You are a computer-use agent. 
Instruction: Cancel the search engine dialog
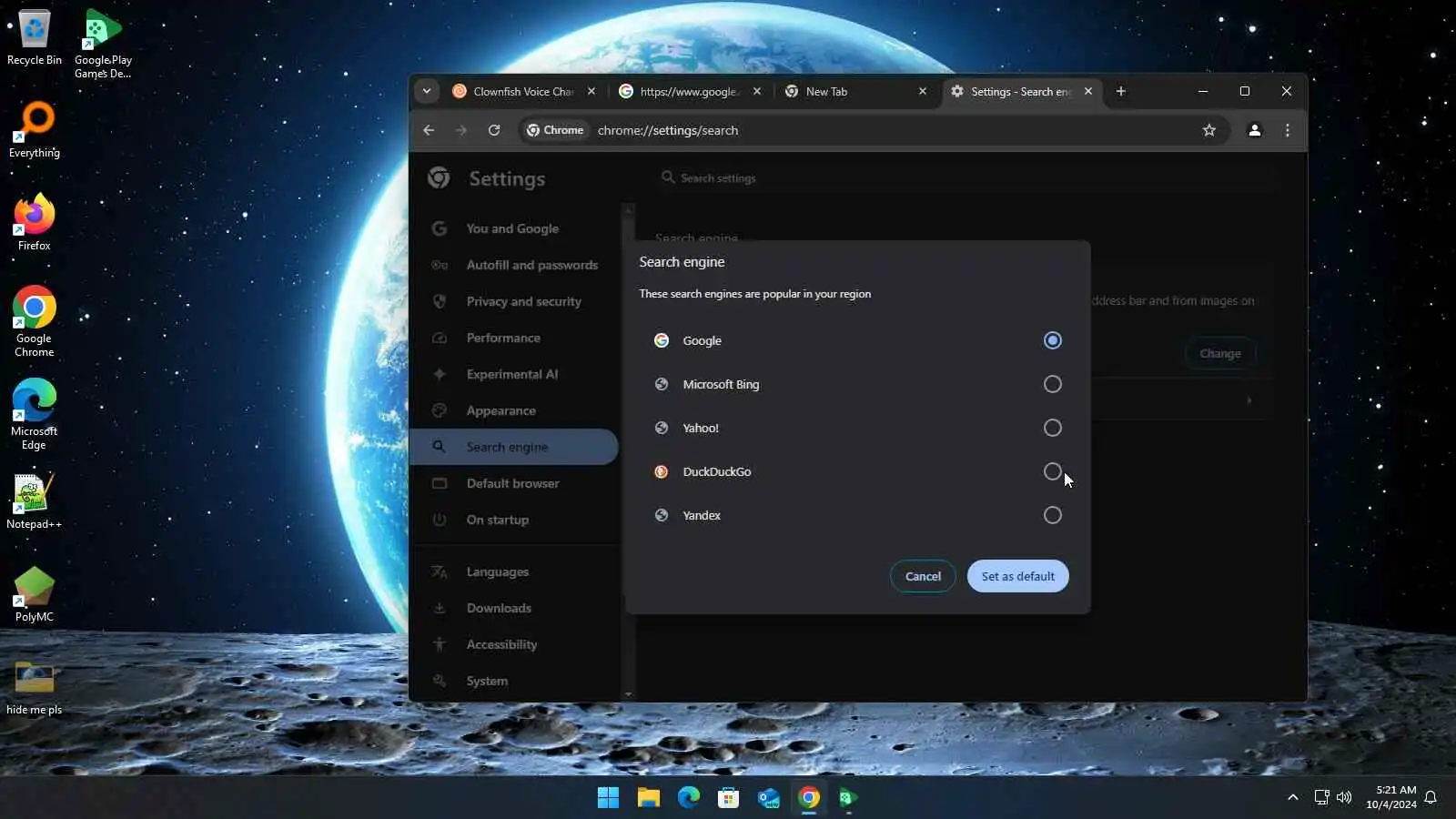pos(923,576)
